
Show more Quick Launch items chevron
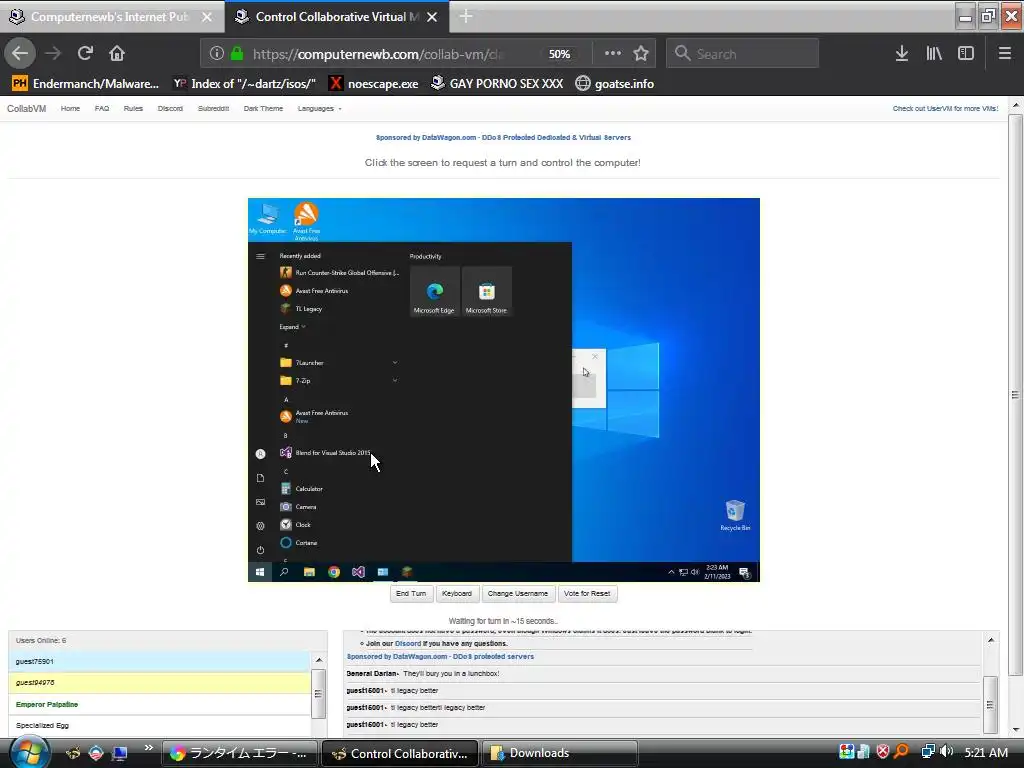[x=148, y=747]
